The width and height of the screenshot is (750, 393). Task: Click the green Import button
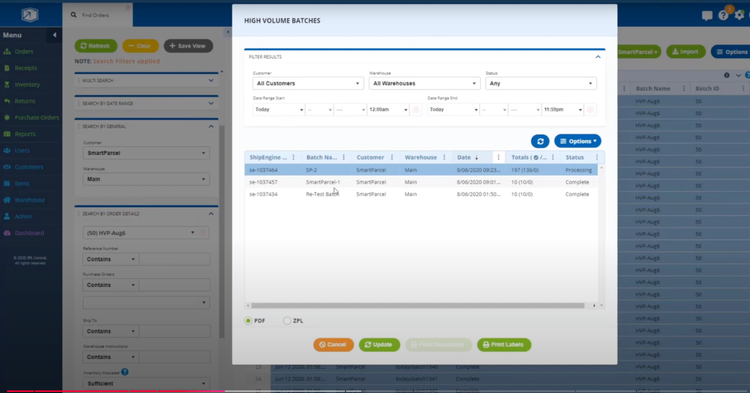tap(685, 52)
